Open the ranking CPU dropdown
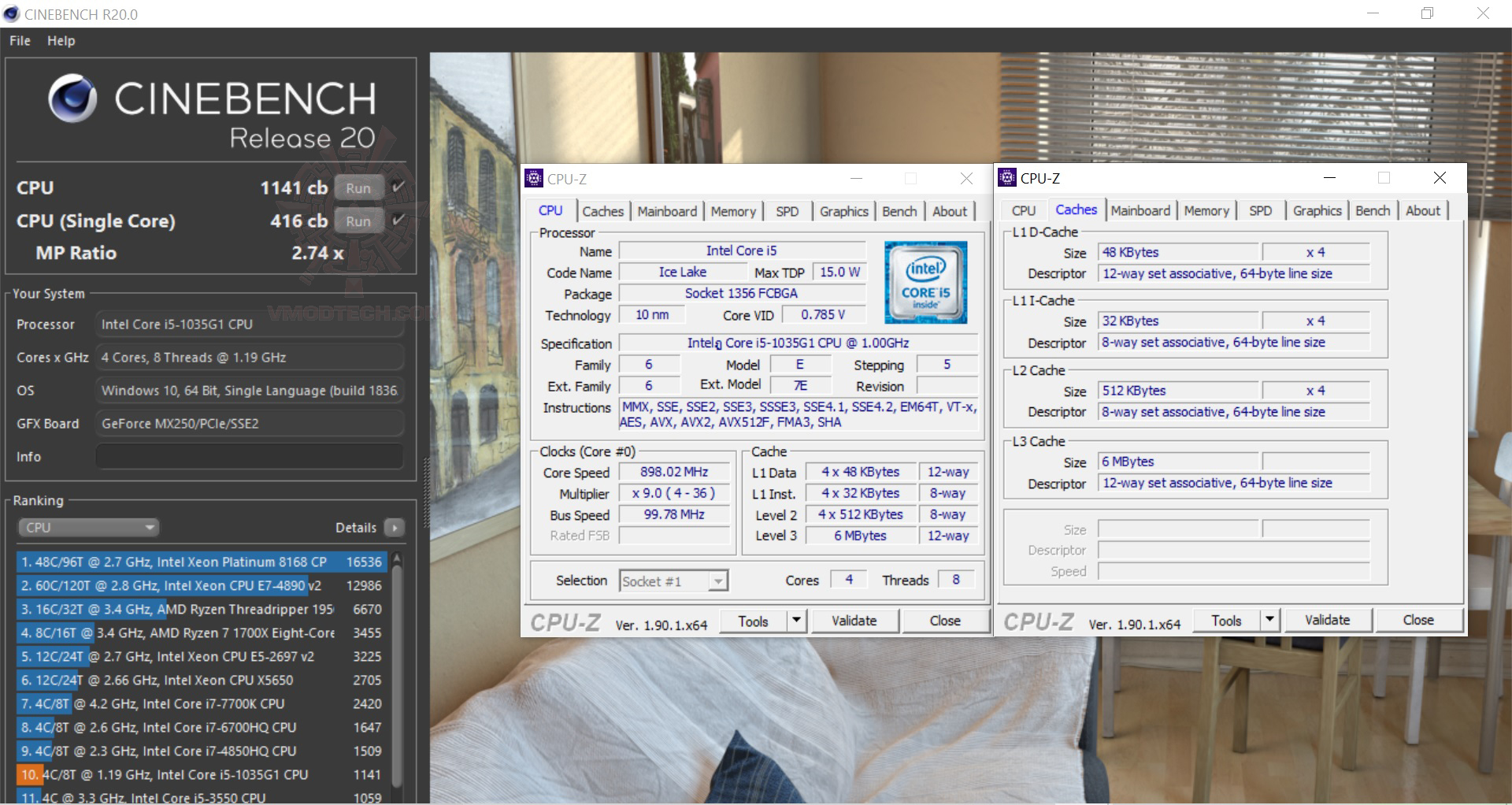This screenshot has height=805, width=1512. (x=87, y=528)
